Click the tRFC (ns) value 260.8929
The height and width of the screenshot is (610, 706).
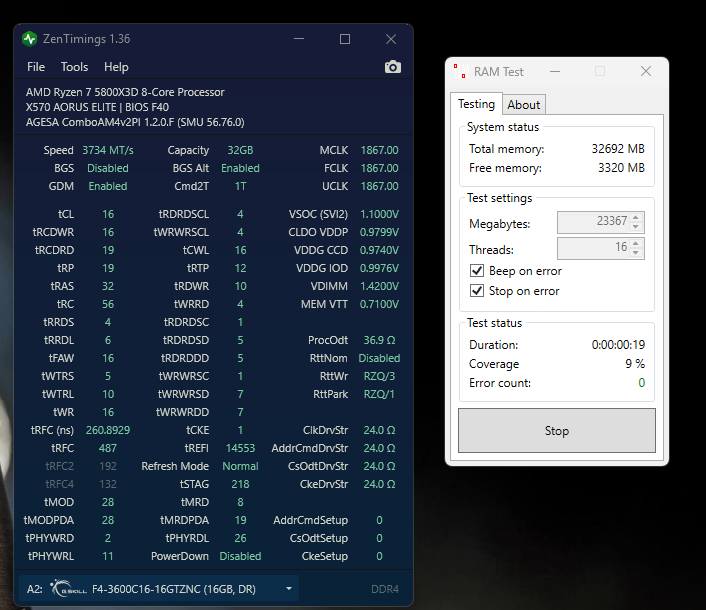click(108, 430)
